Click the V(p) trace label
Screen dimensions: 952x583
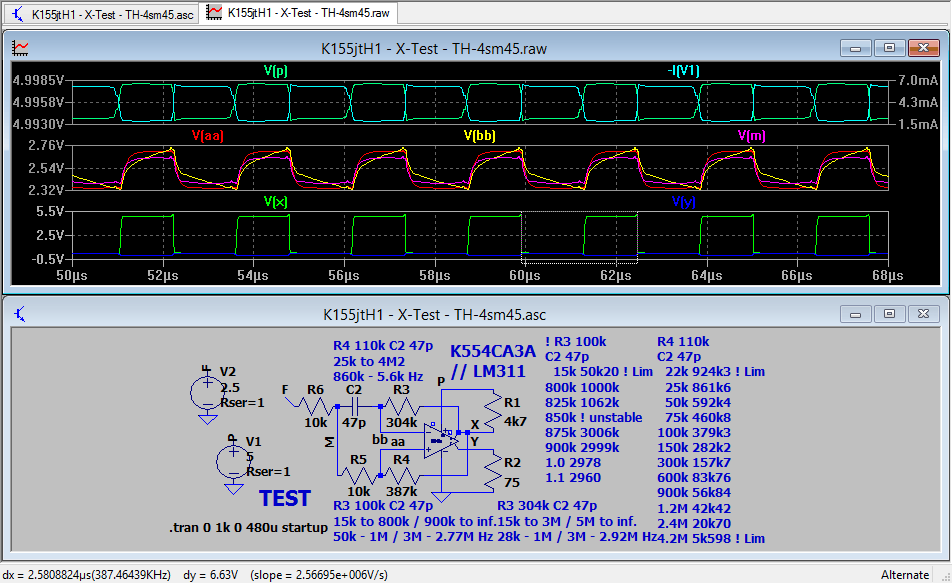pos(276,71)
